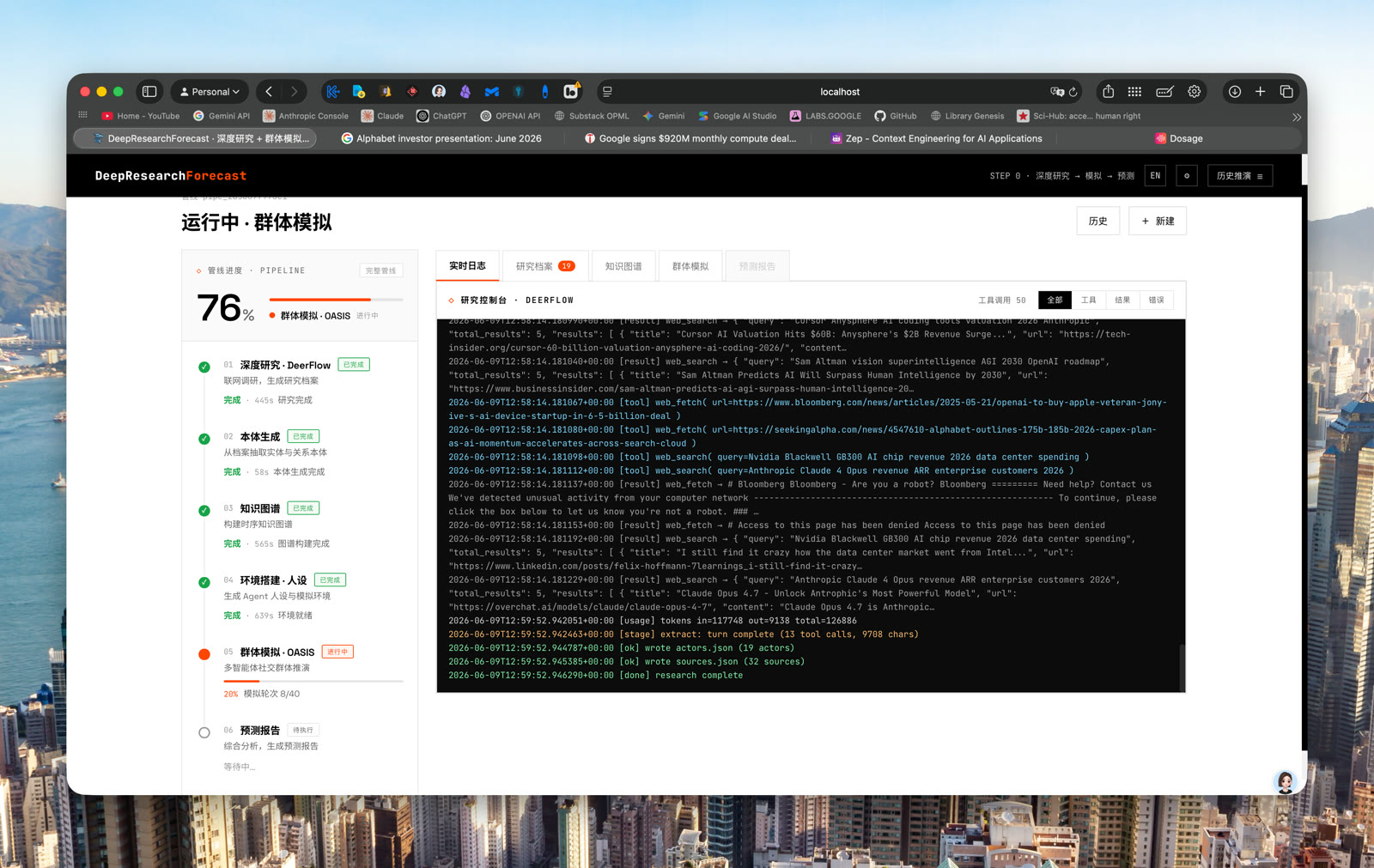Screen dimensions: 1374x868
Task: Switch to Alphabet investor presentation browser tab
Action: (441, 138)
